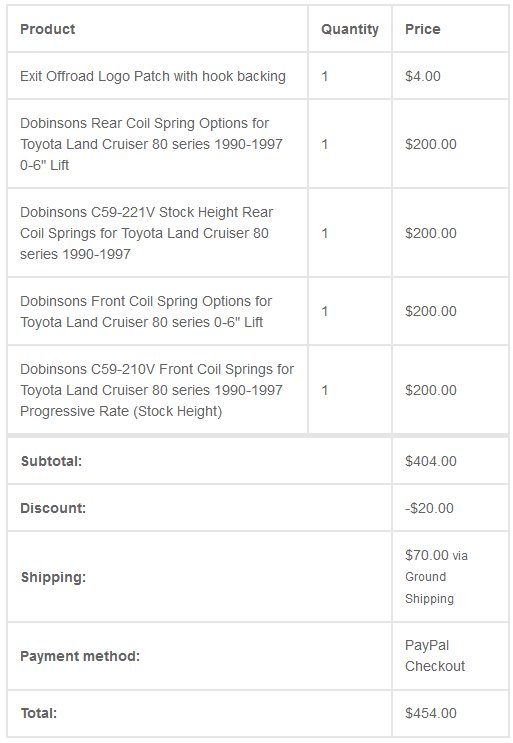Click the $200.00 price for C59-221V springs

(431, 233)
